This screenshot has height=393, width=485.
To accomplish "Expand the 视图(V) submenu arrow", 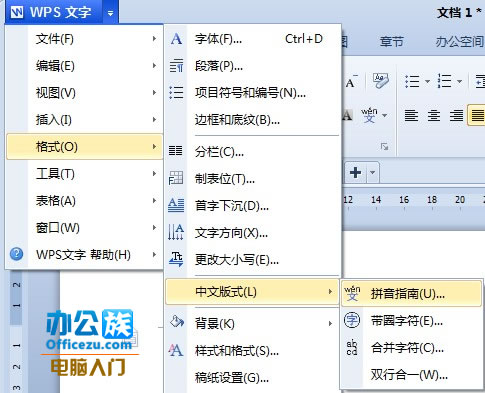I will coord(154,92).
